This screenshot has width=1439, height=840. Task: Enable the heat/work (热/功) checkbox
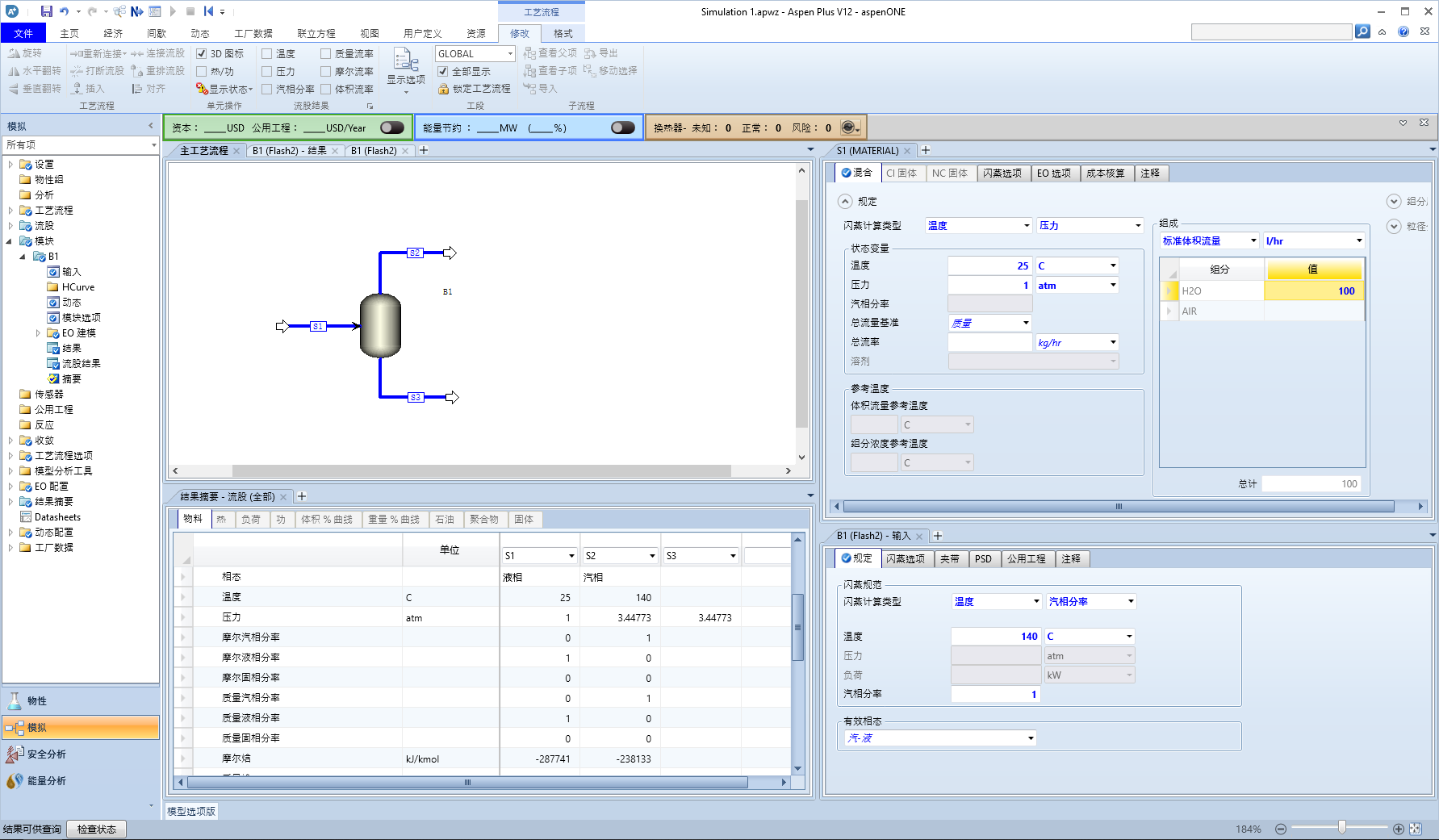tap(202, 71)
